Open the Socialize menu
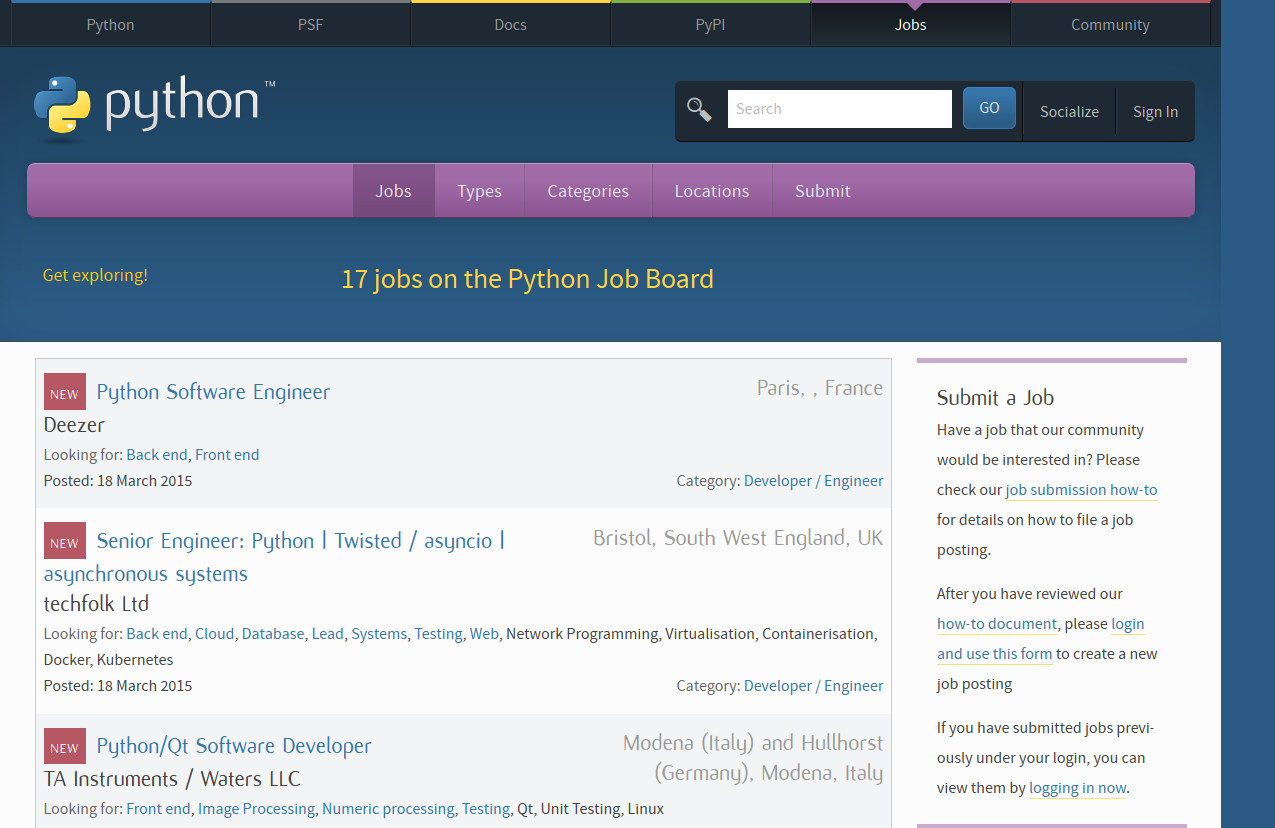The image size is (1275, 828). (1069, 111)
